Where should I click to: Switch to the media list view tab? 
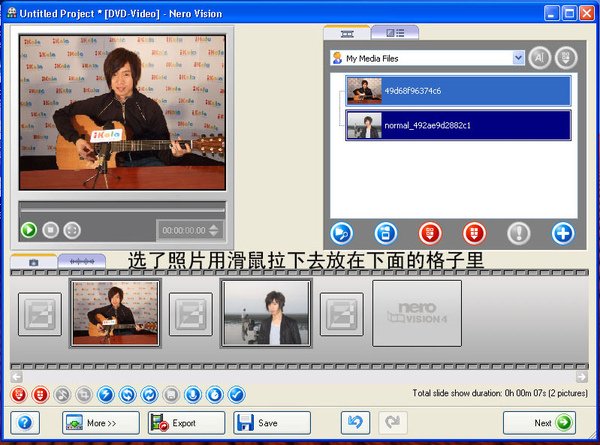coord(395,33)
